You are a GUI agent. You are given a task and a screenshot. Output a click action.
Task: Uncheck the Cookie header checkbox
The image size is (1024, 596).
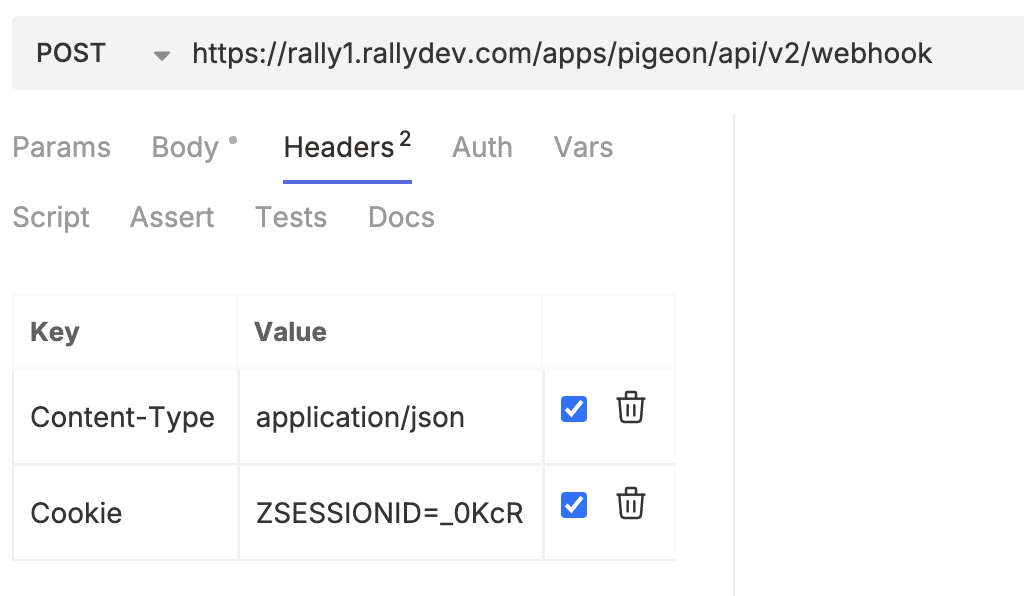[x=574, y=505]
